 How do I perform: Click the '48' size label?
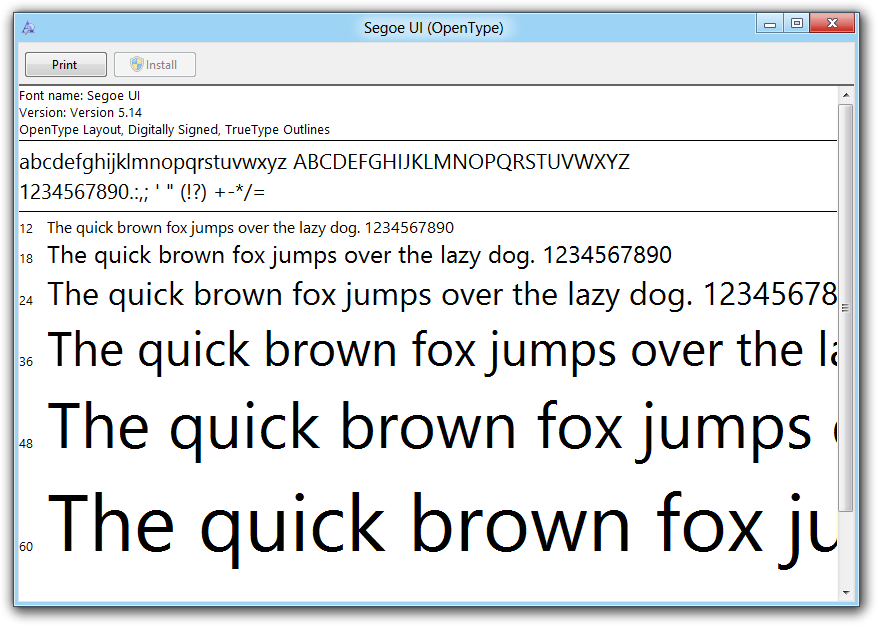pyautogui.click(x=26, y=443)
